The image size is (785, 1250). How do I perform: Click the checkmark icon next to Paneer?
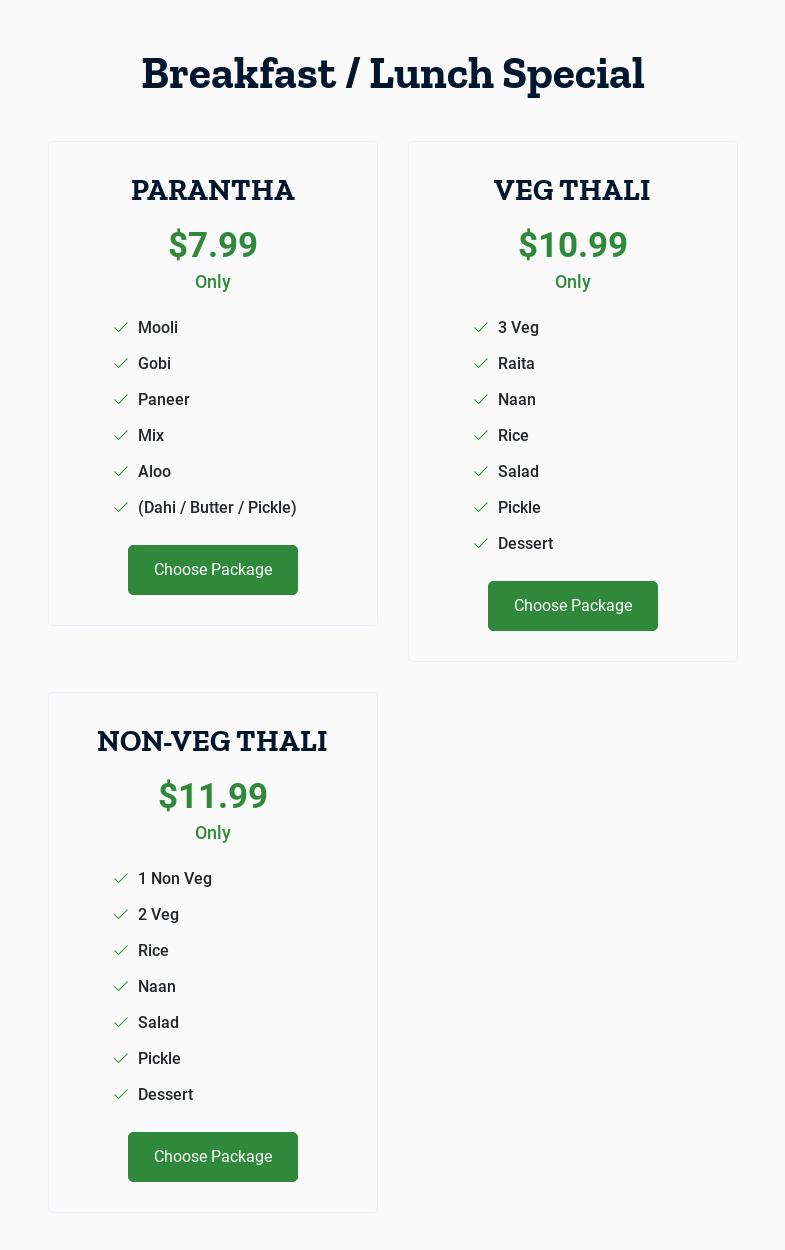[x=121, y=400]
